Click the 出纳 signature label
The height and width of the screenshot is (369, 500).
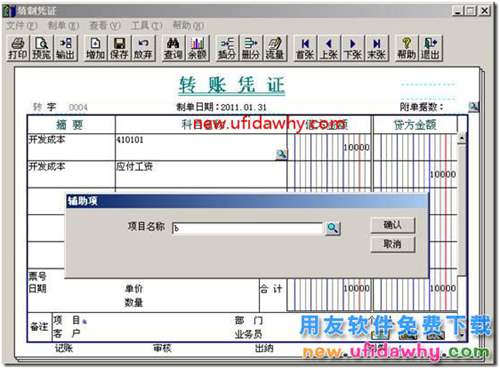(264, 348)
